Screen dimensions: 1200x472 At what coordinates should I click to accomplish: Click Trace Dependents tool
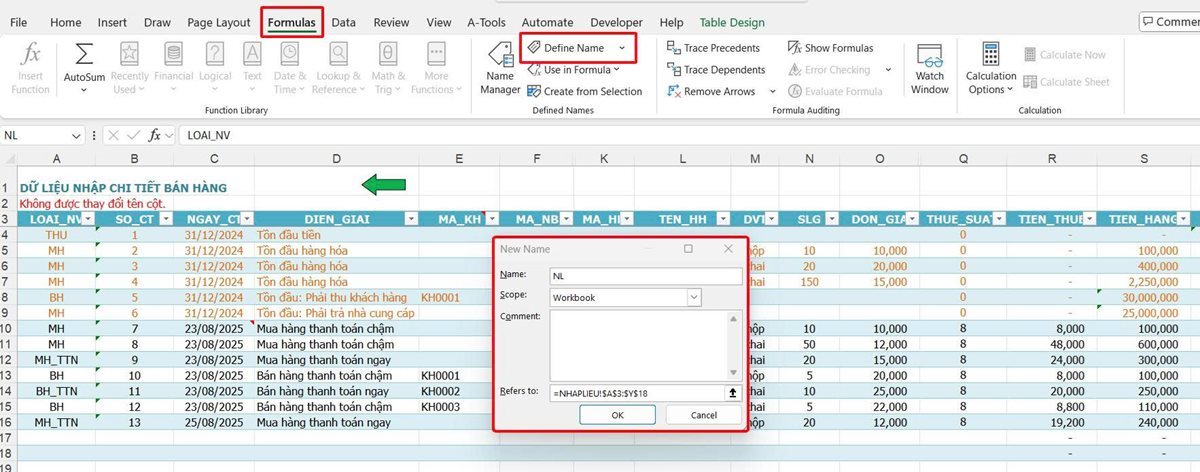tap(715, 70)
